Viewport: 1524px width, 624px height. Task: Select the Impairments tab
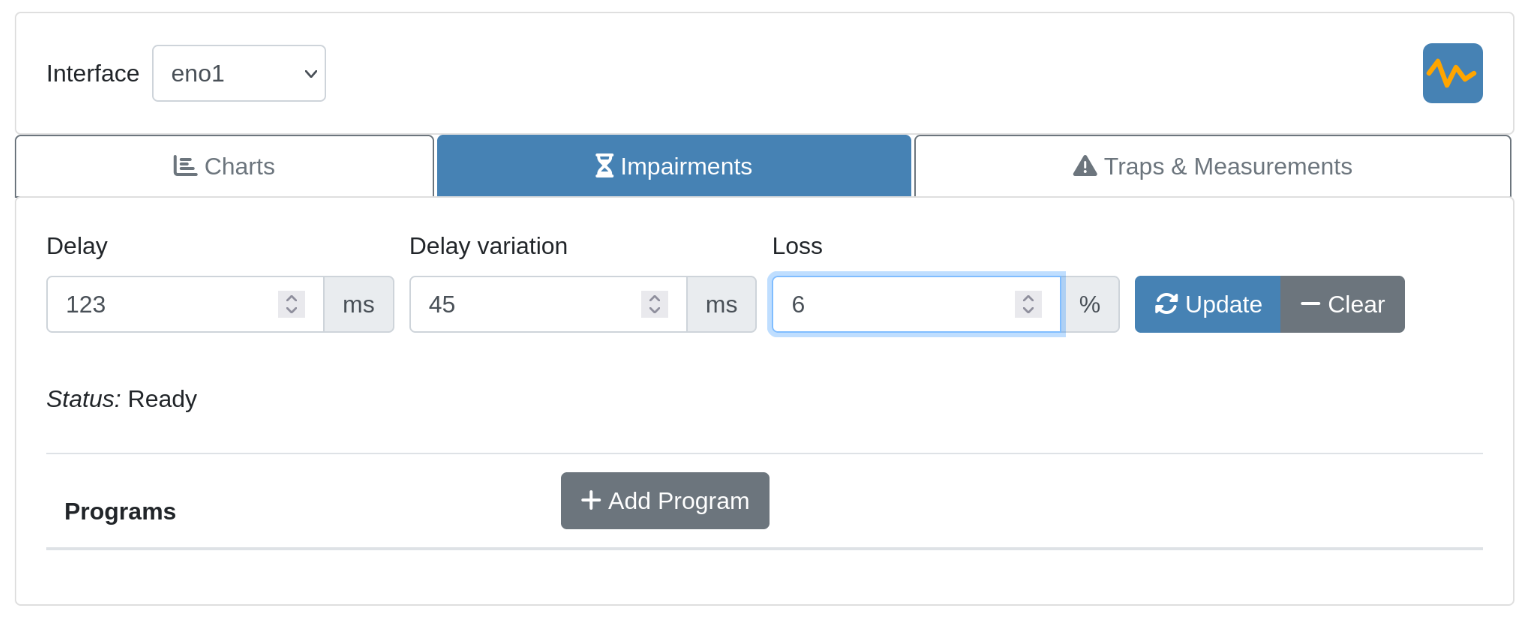(674, 166)
